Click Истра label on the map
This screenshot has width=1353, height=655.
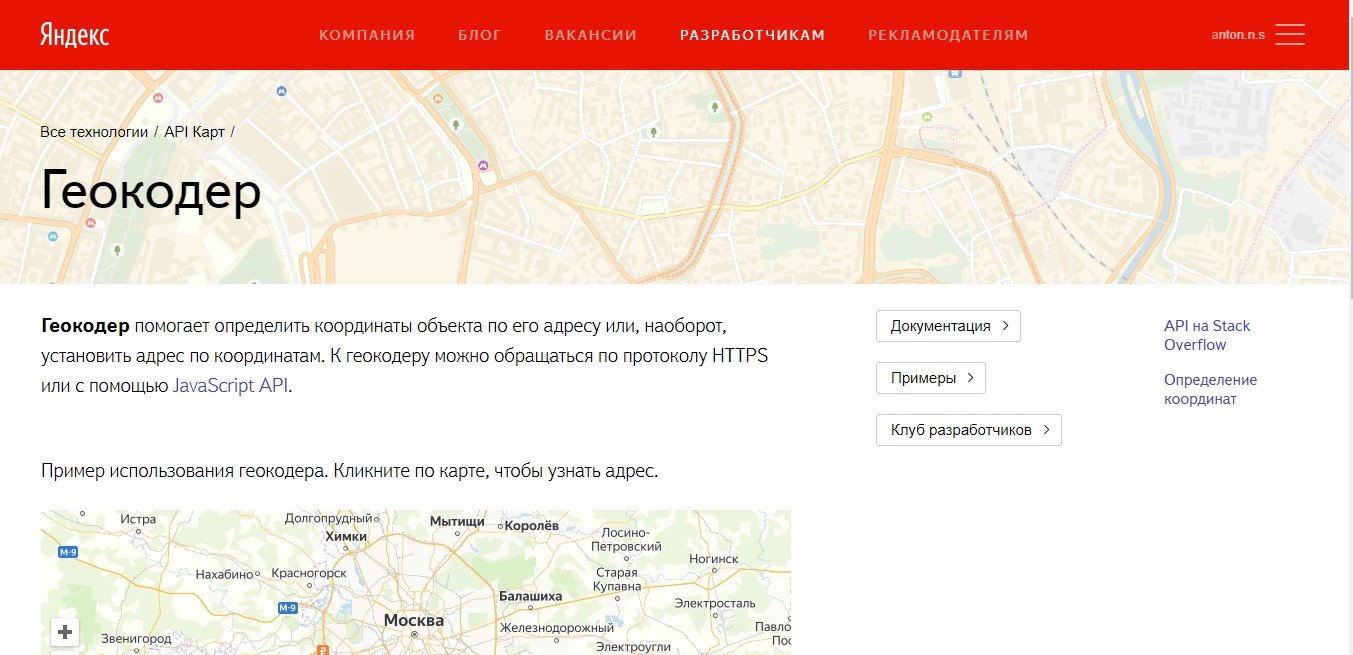(138, 520)
